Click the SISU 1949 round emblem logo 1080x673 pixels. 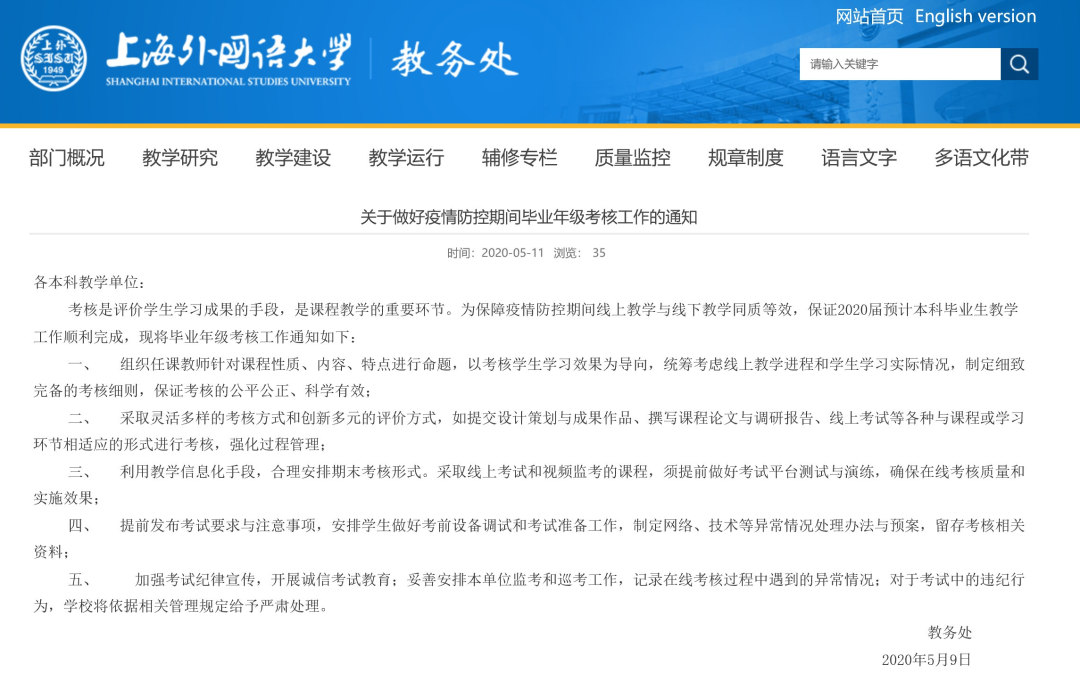point(54,59)
